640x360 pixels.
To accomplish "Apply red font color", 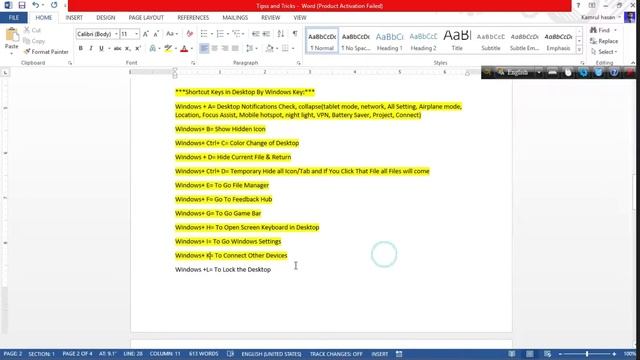I will 184,49.
